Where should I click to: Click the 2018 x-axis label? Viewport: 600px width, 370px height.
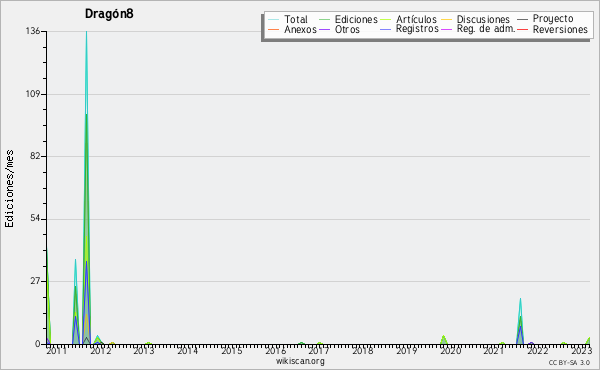pyautogui.click(x=362, y=350)
